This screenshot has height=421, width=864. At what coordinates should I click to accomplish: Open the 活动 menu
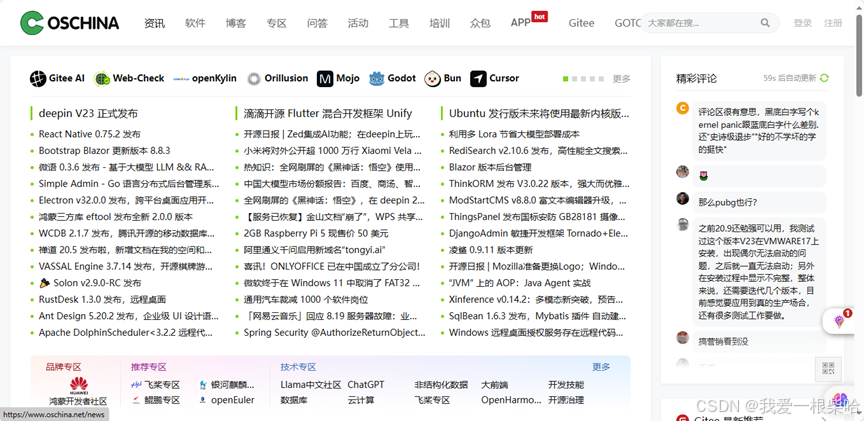click(358, 23)
